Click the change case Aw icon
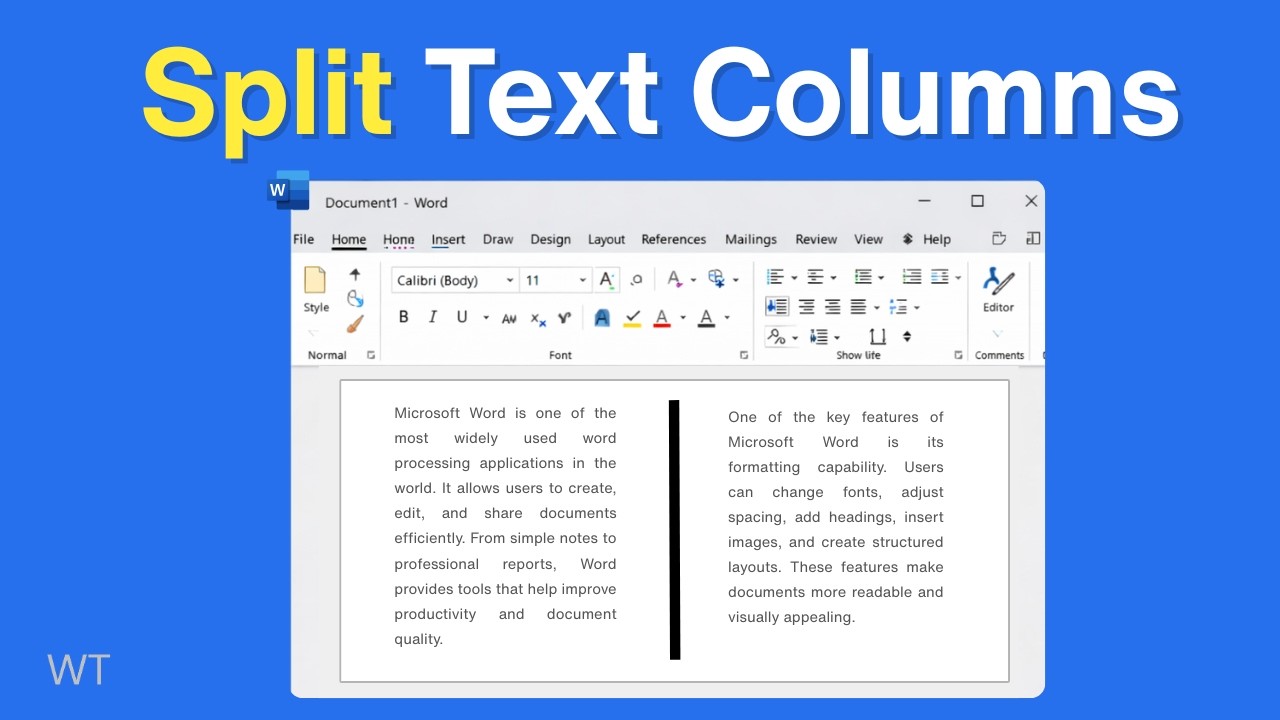The height and width of the screenshot is (720, 1280). click(509, 318)
